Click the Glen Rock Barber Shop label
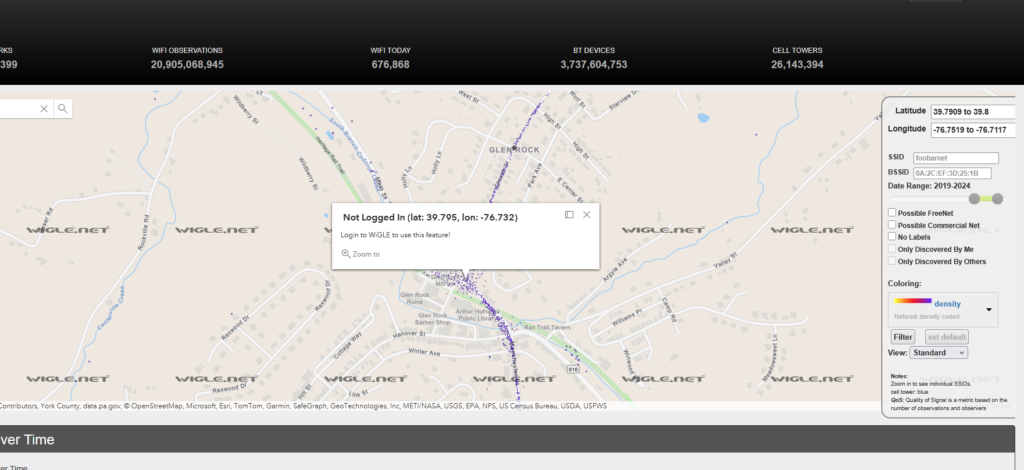 point(434,319)
